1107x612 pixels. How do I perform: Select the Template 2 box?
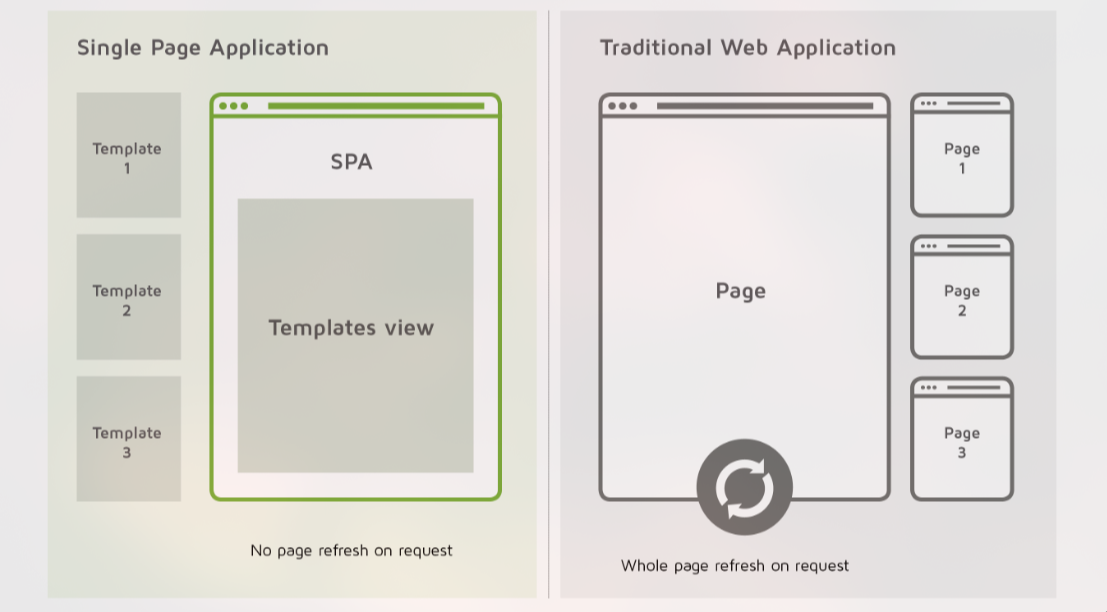(x=128, y=298)
